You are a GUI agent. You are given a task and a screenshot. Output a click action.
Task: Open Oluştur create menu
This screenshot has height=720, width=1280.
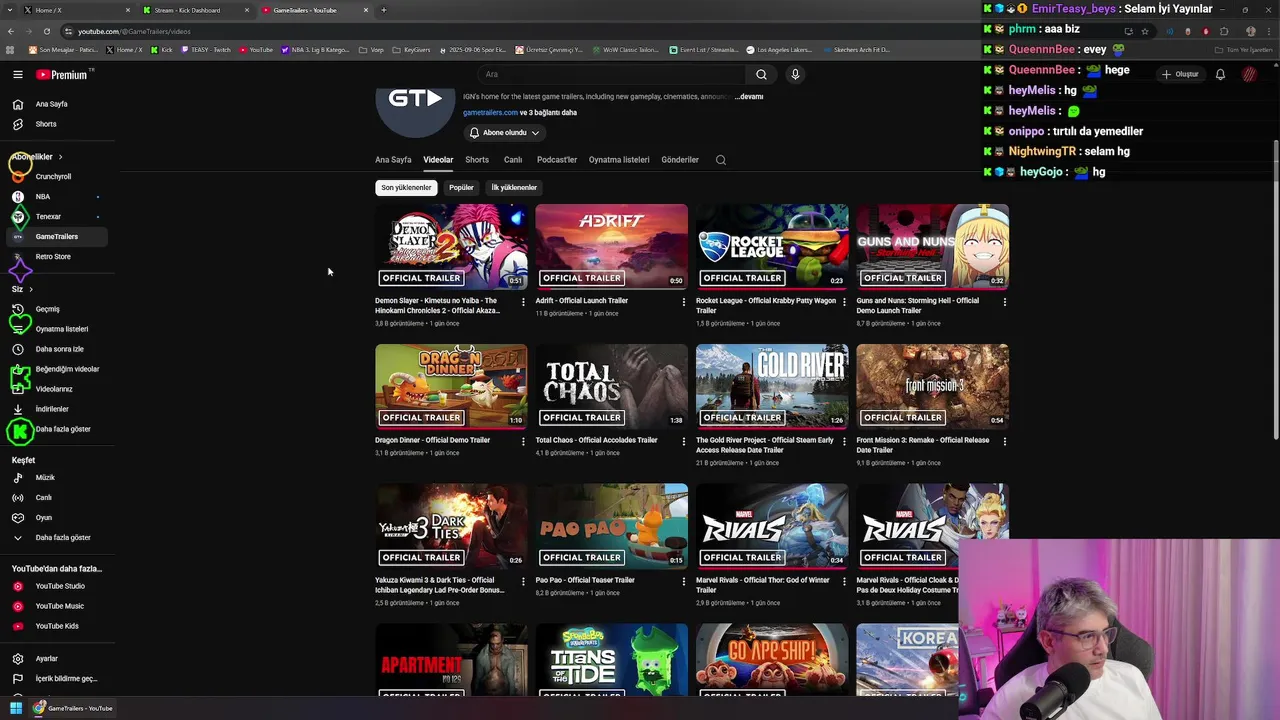(1180, 74)
